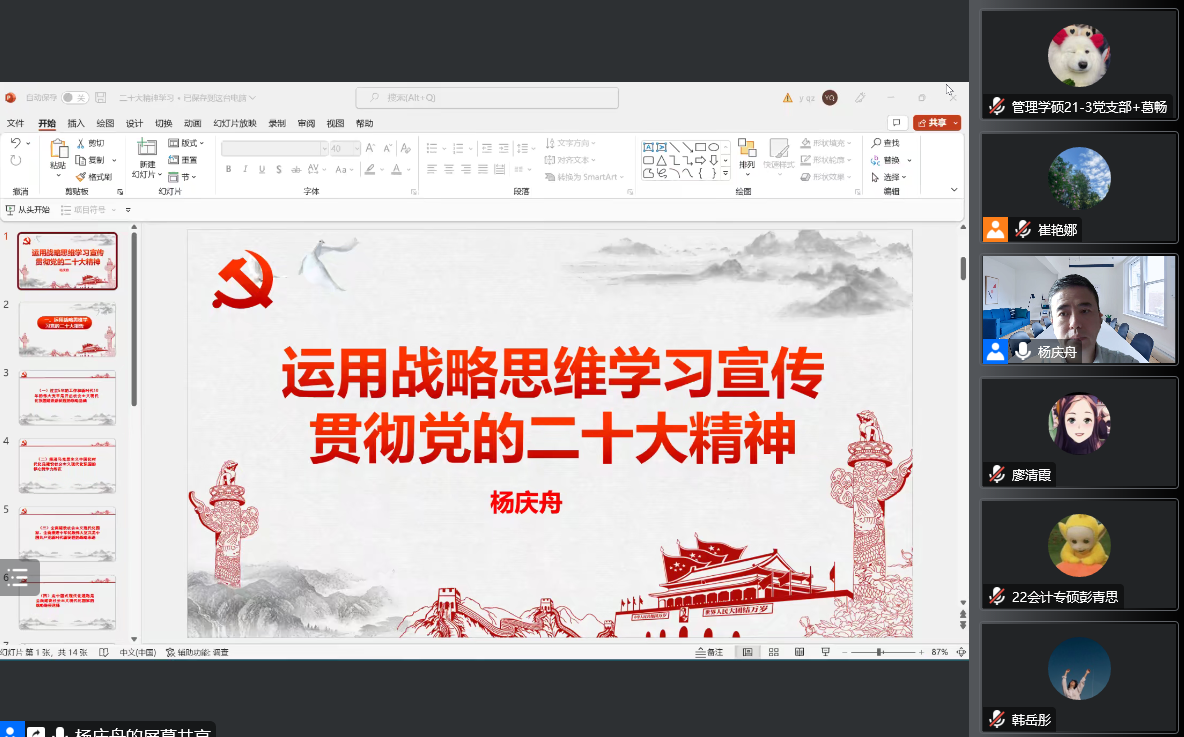This screenshot has width=1184, height=737.
Task: Click the New Slide (新建幻灯片) icon
Action: (147, 148)
